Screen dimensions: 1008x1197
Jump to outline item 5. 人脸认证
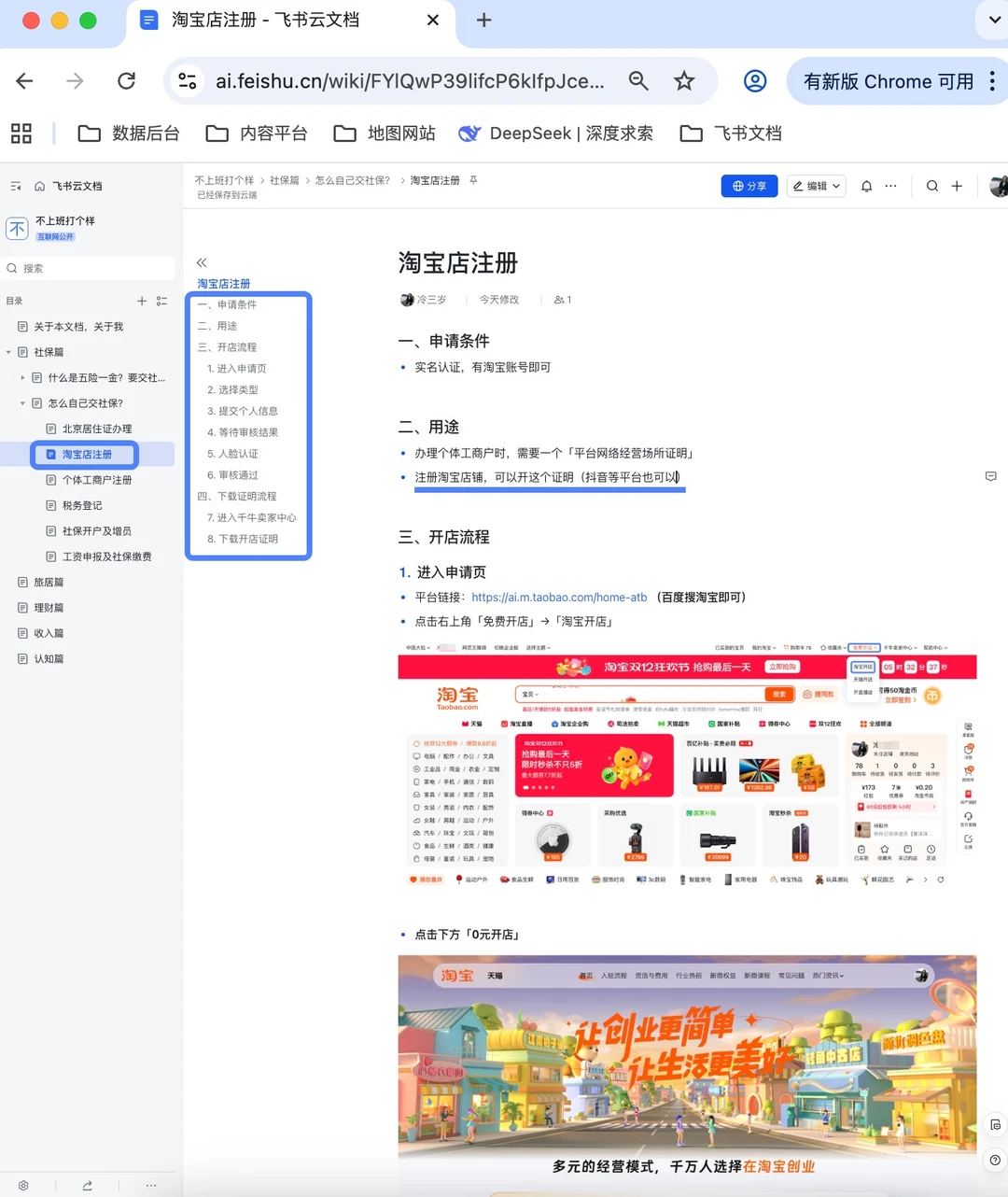point(232,454)
